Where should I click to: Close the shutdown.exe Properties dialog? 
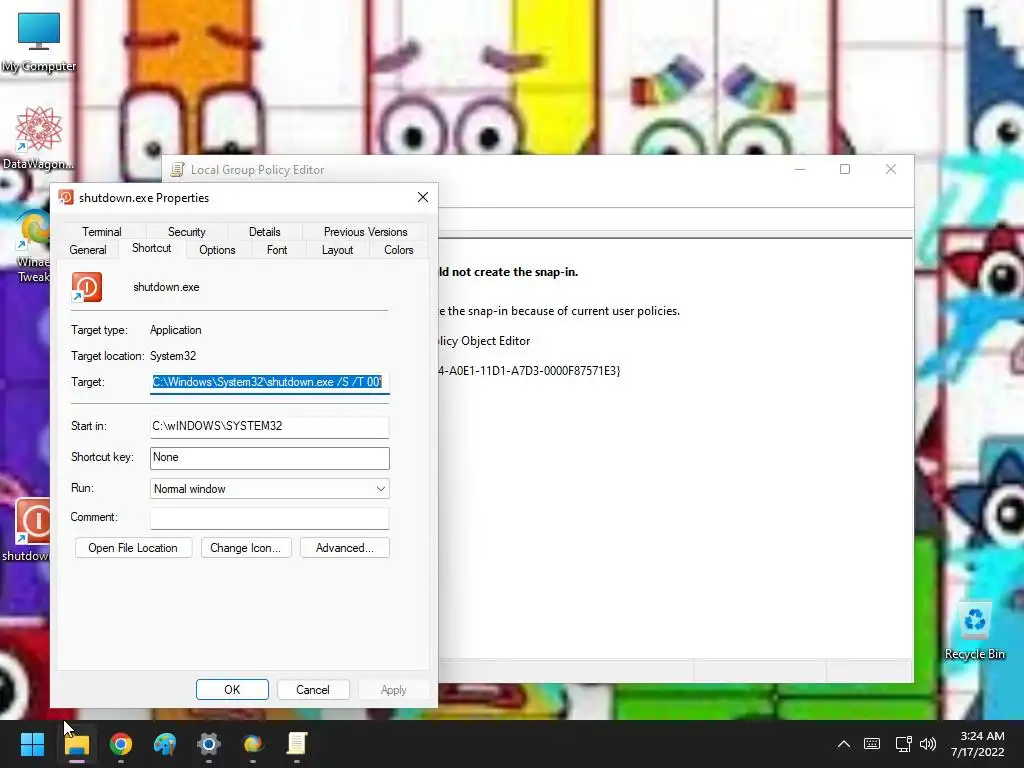[x=423, y=197]
